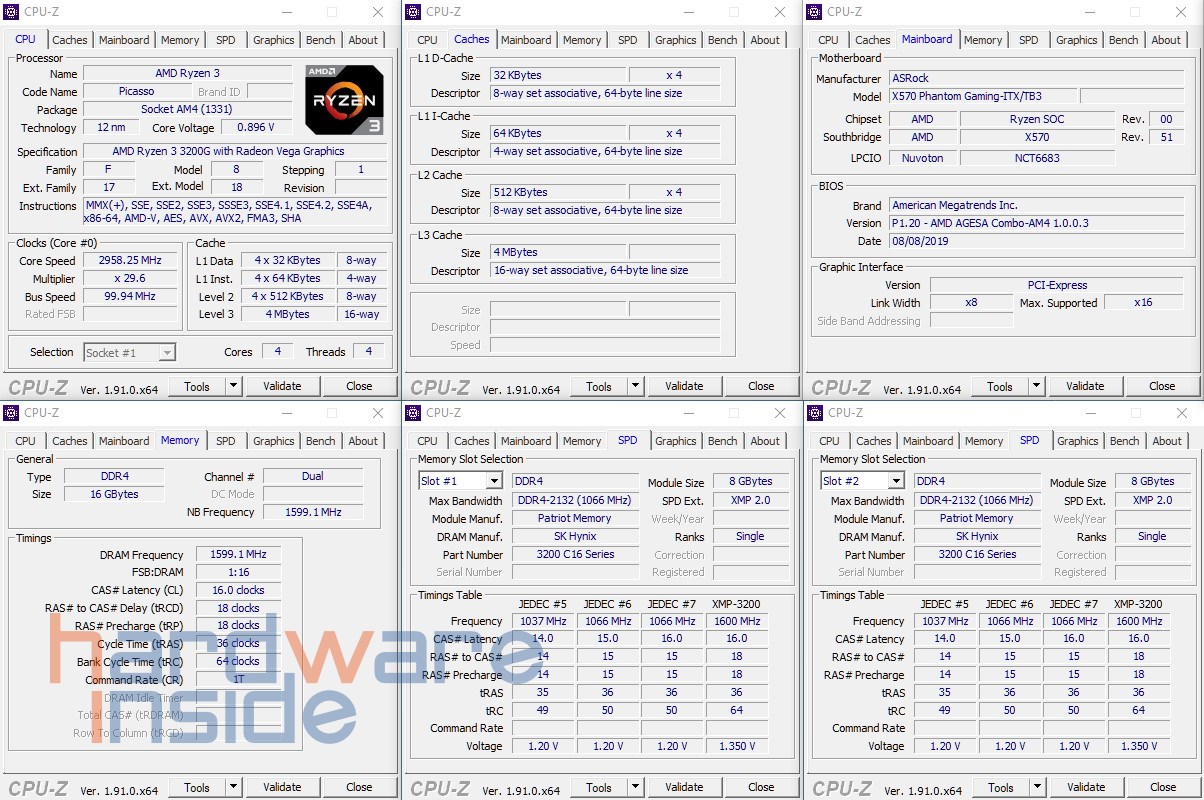Click the AMD Ryzen 3 logo image
The width and height of the screenshot is (1204, 800).
344,100
